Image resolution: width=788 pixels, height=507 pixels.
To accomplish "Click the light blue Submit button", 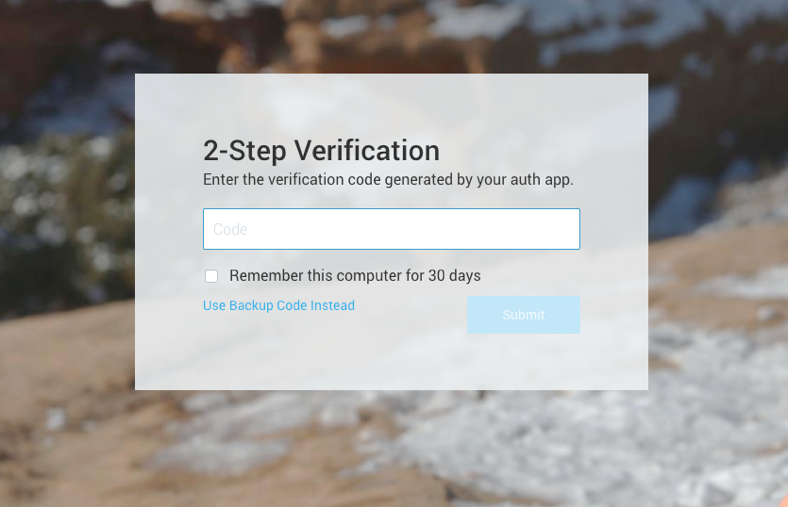I will 524,315.
